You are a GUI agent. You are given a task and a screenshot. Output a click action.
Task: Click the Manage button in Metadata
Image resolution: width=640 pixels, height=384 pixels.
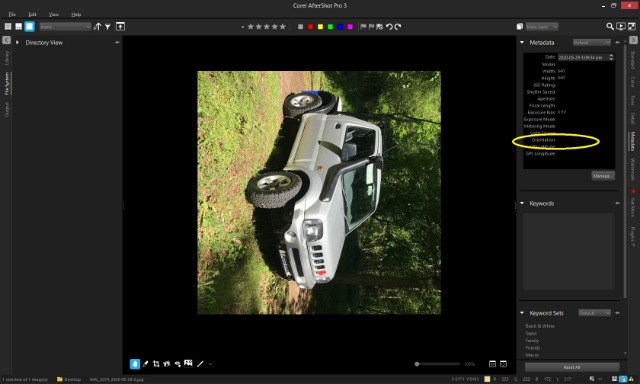point(603,176)
